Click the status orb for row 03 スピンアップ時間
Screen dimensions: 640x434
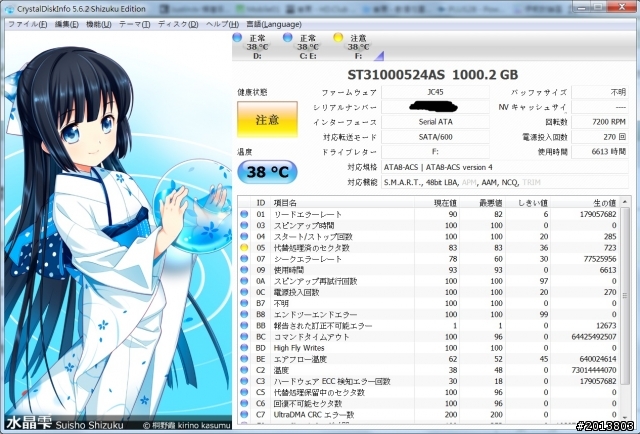point(244,225)
